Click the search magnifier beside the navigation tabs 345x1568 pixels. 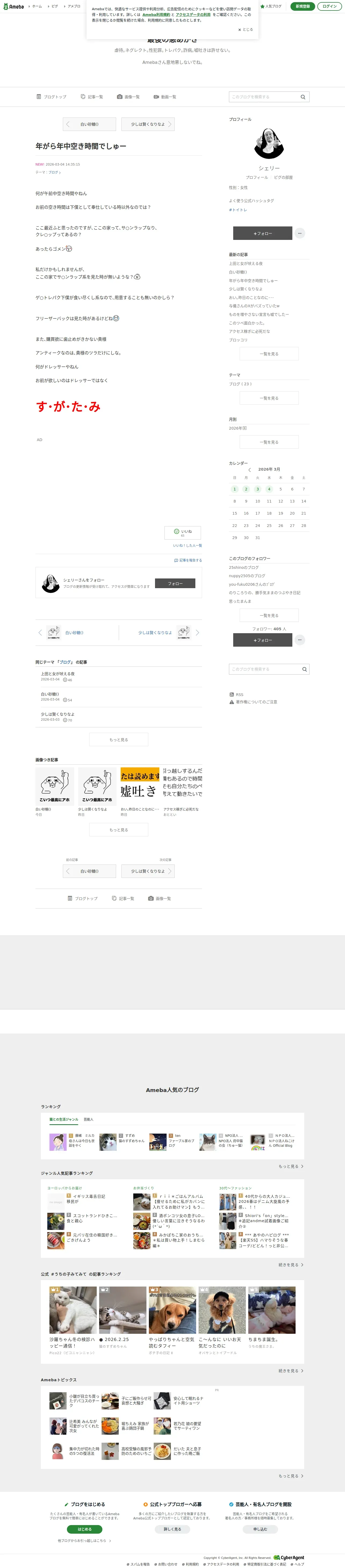tap(303, 97)
